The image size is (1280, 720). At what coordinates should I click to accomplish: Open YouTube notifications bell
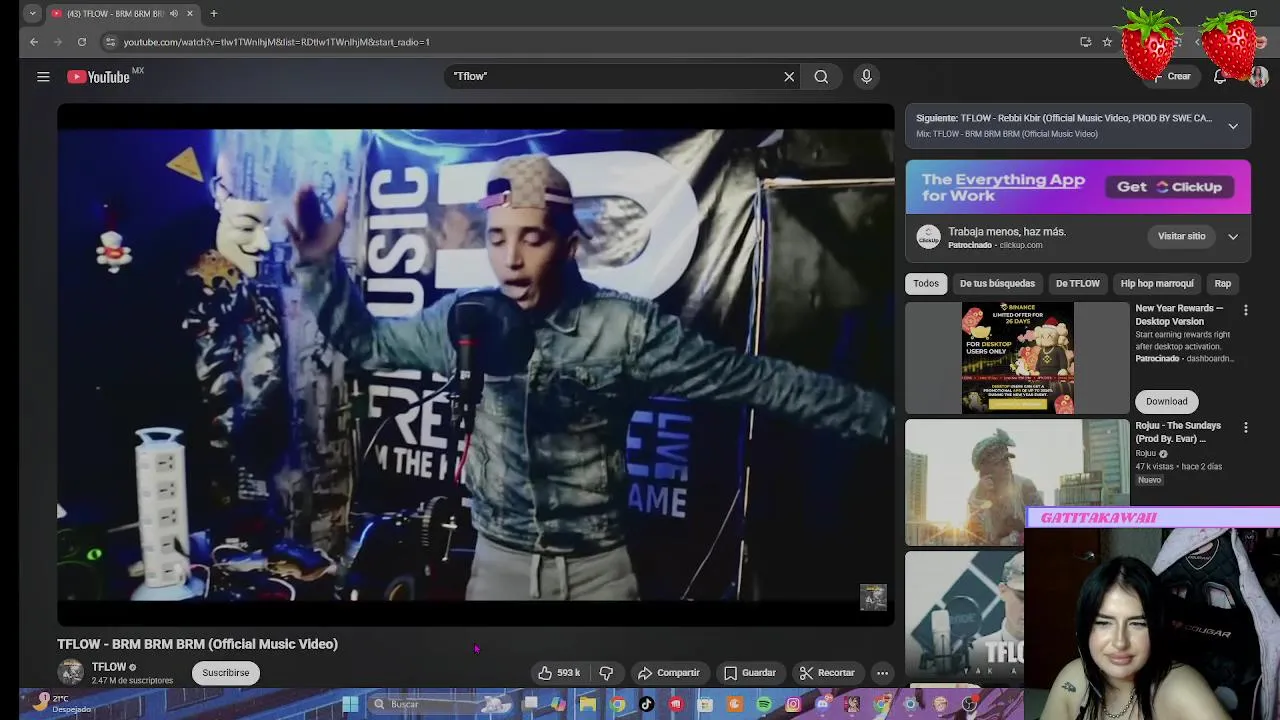tap(1220, 77)
